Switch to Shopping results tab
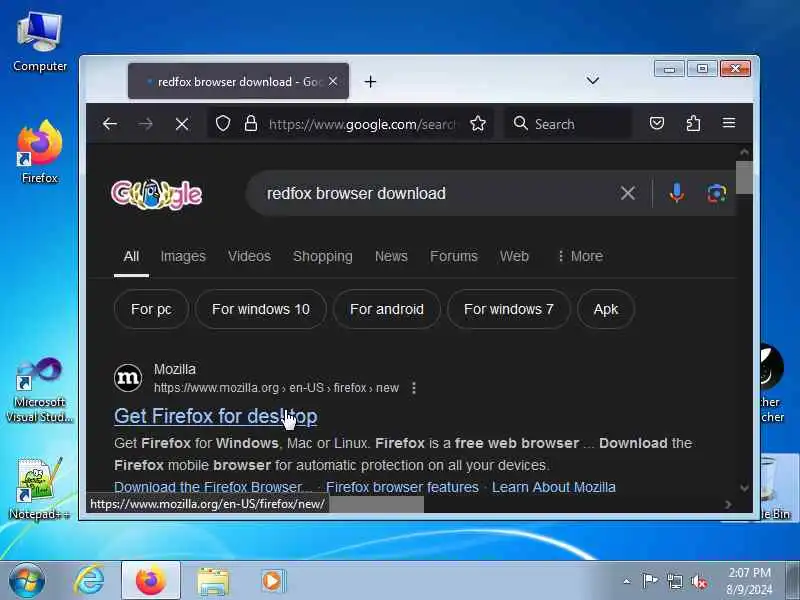This screenshot has width=800, height=600. 322,256
